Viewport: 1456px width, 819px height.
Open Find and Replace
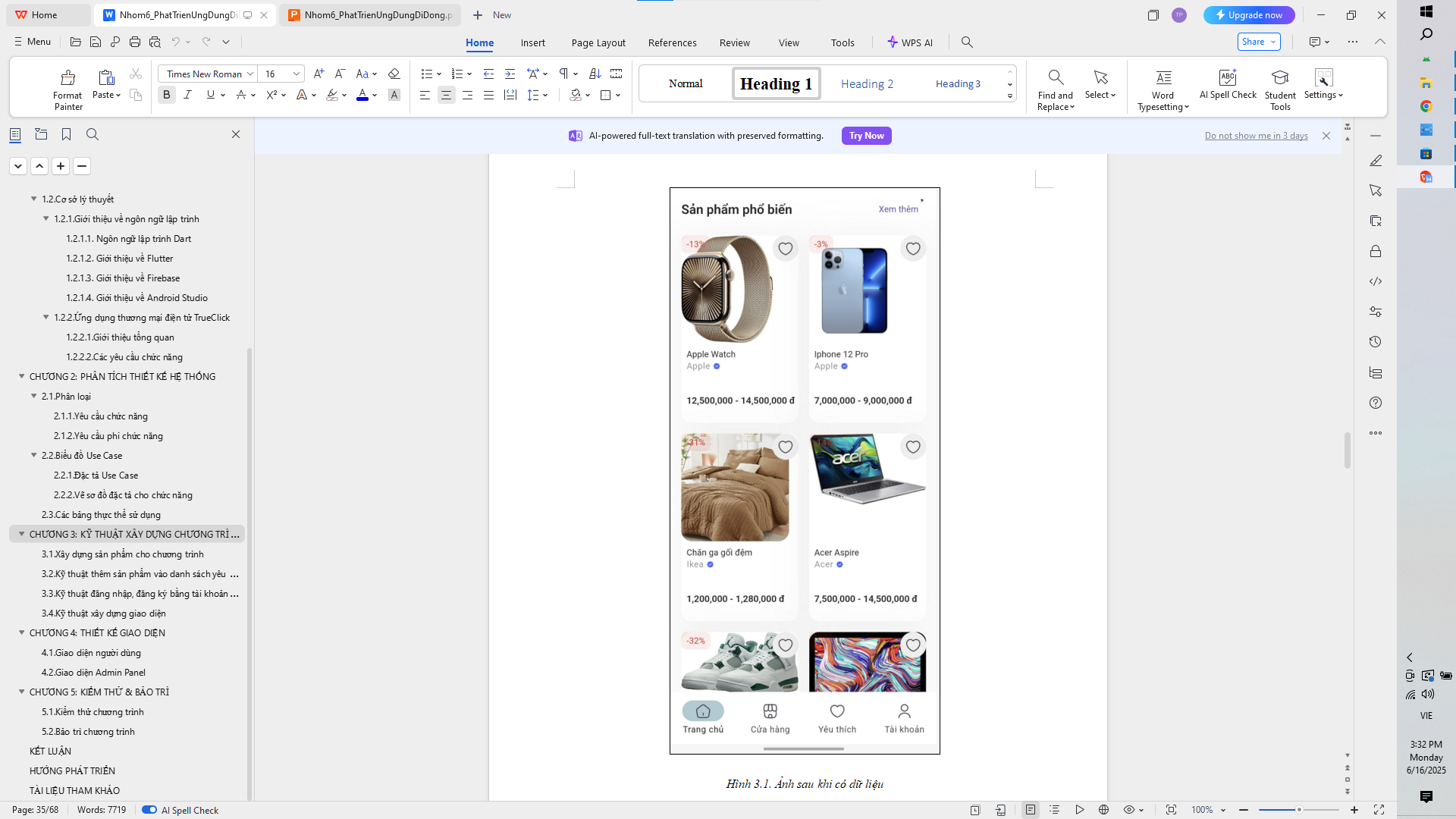click(x=1056, y=89)
